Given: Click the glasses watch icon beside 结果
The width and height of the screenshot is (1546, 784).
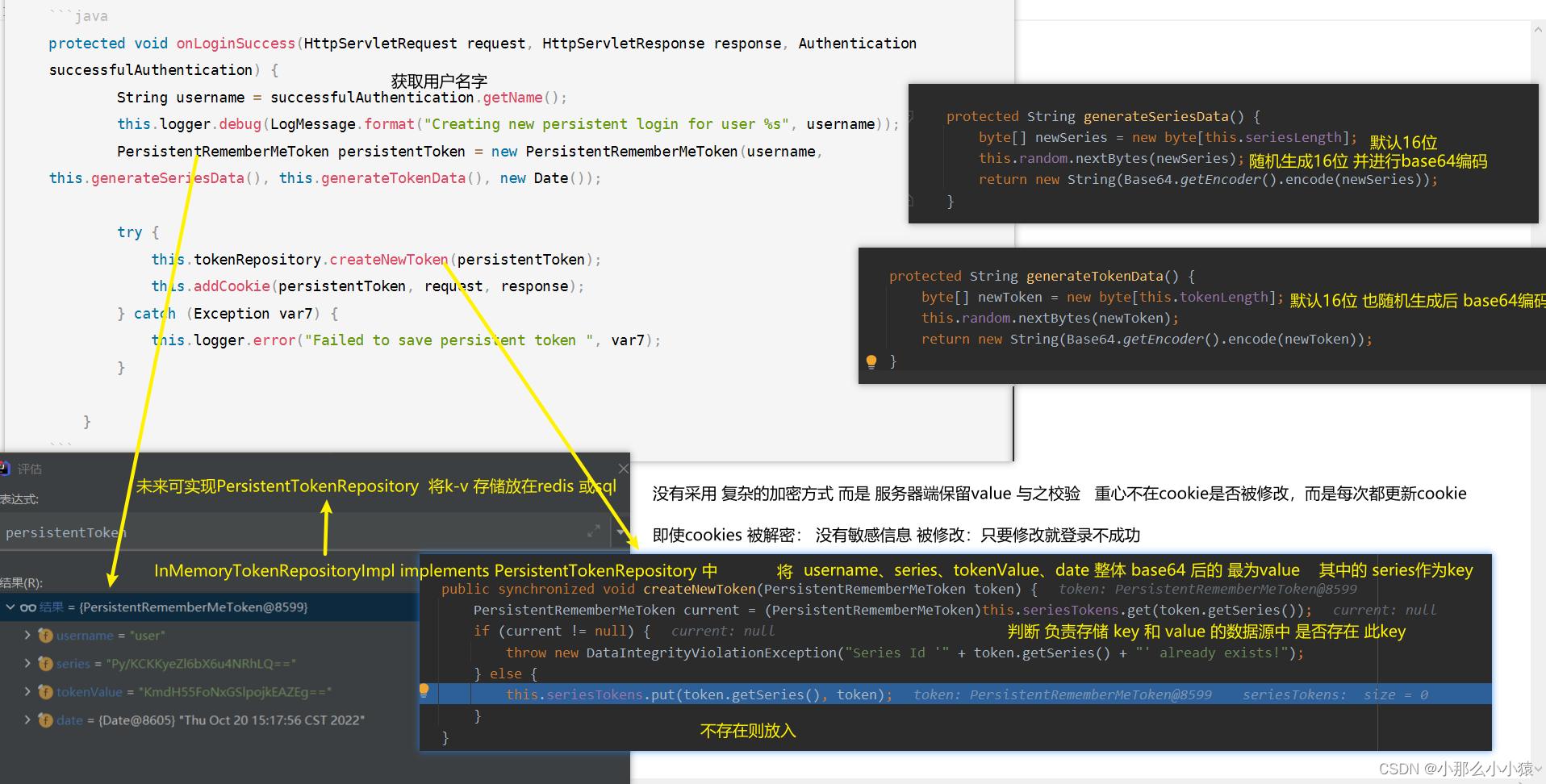Looking at the screenshot, I should click(x=28, y=607).
